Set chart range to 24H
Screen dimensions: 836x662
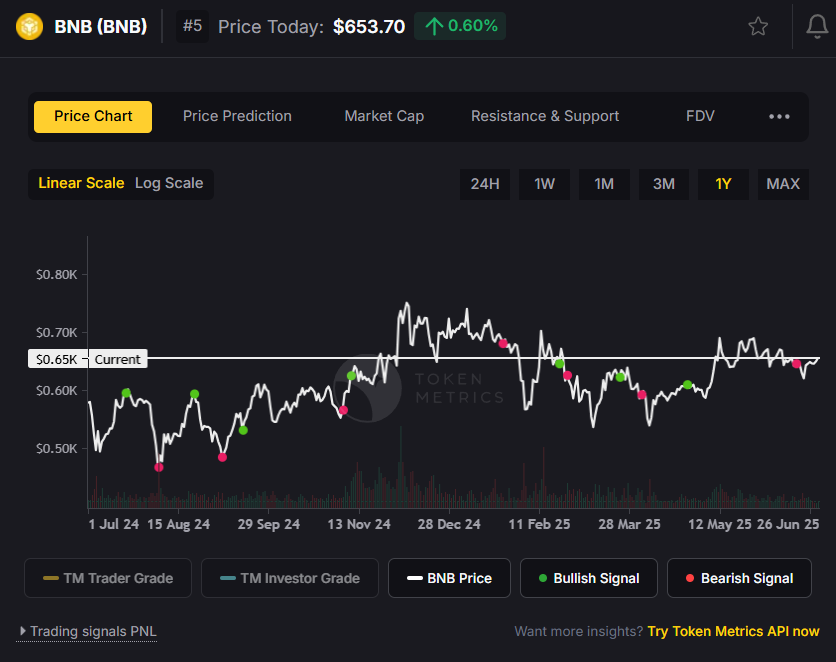tap(485, 184)
